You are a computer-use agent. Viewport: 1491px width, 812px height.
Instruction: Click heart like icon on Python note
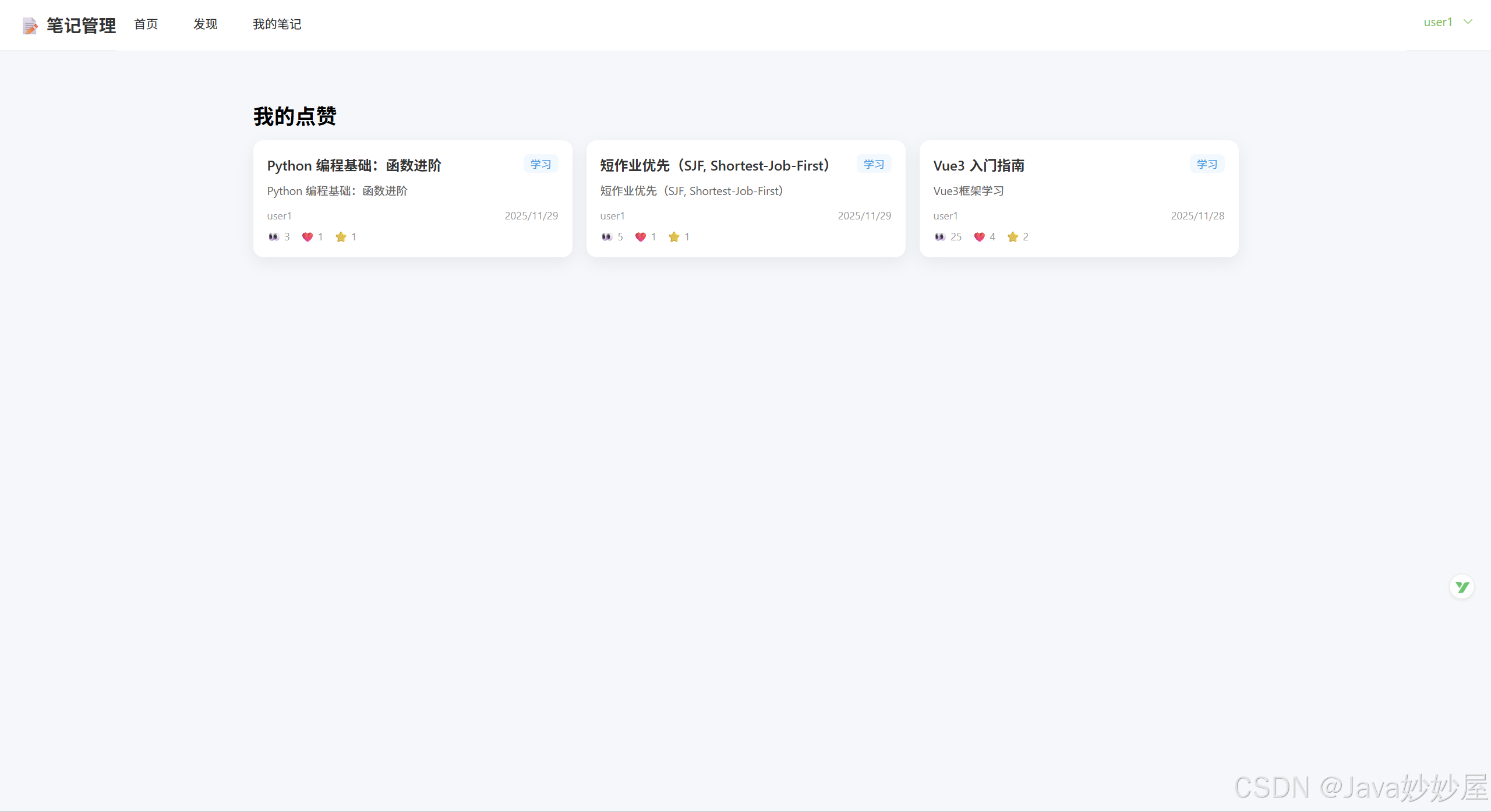(x=308, y=237)
